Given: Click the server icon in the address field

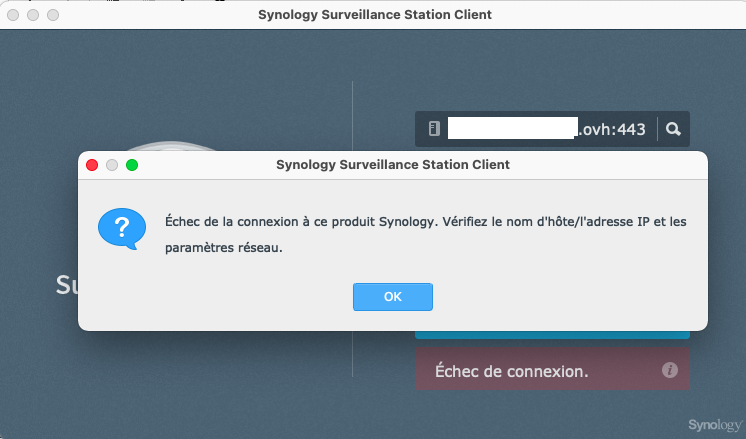Looking at the screenshot, I should [433, 129].
